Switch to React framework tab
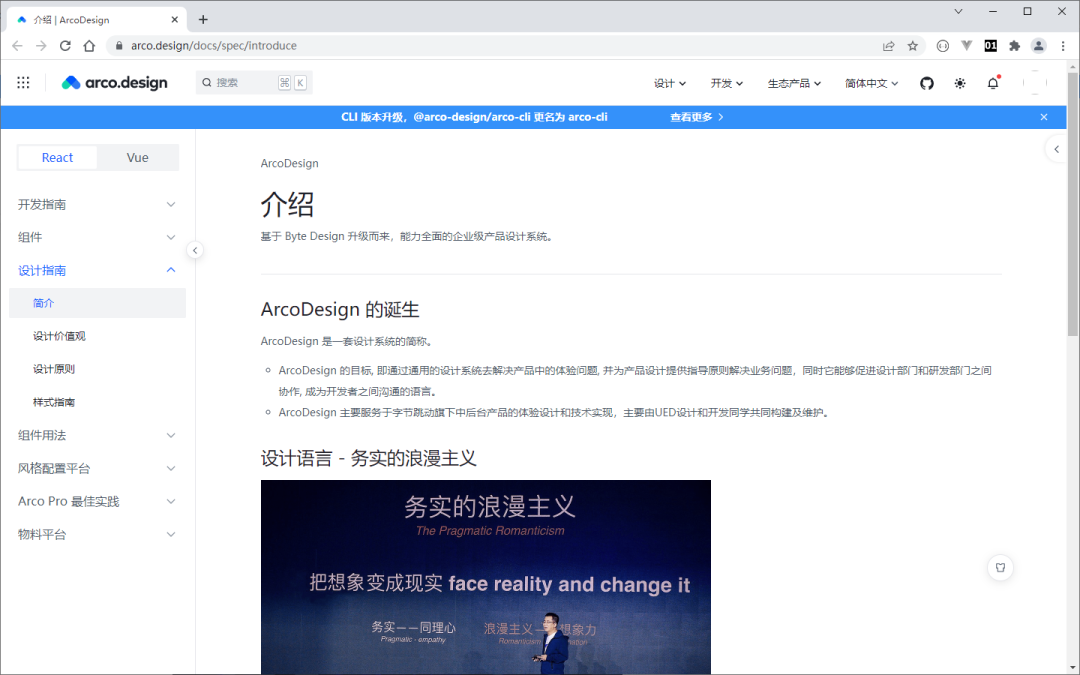Image resolution: width=1080 pixels, height=675 pixels. pyautogui.click(x=57, y=158)
